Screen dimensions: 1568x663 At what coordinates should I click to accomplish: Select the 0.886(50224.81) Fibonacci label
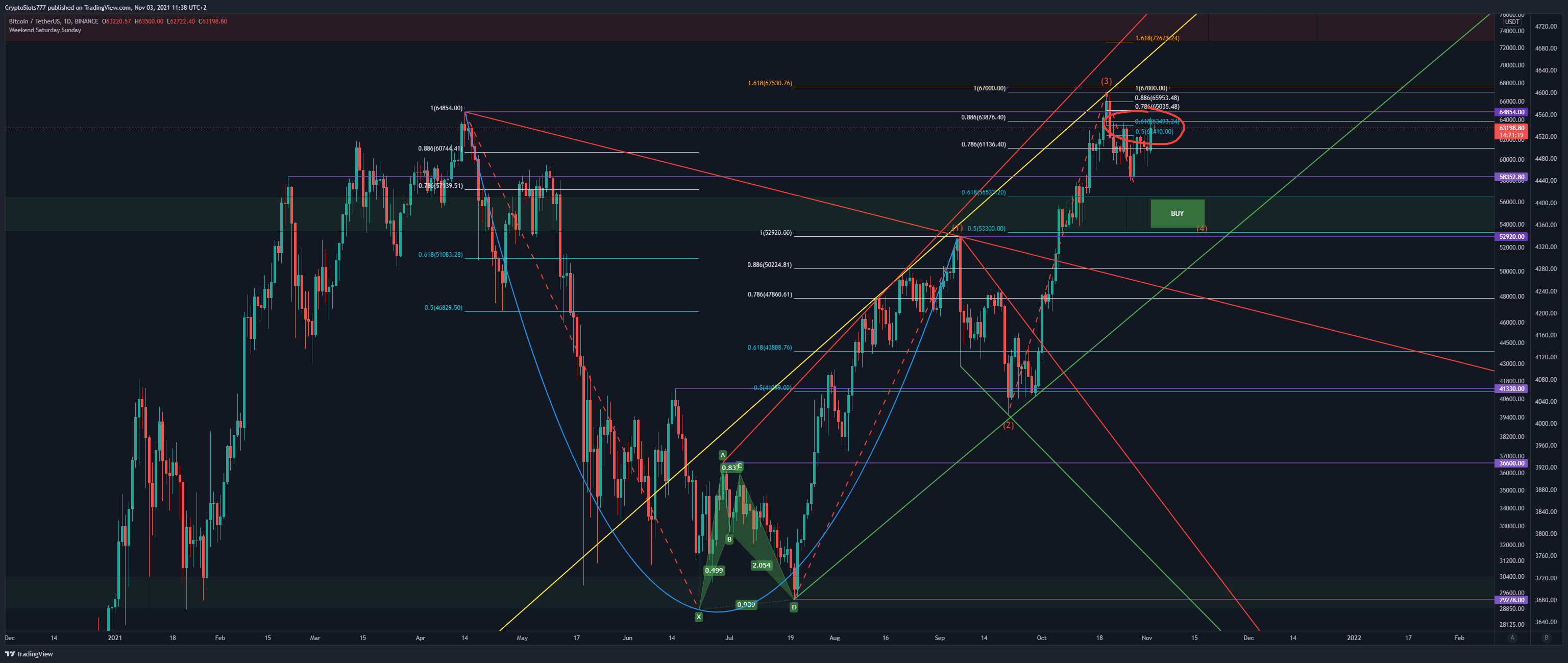(769, 265)
